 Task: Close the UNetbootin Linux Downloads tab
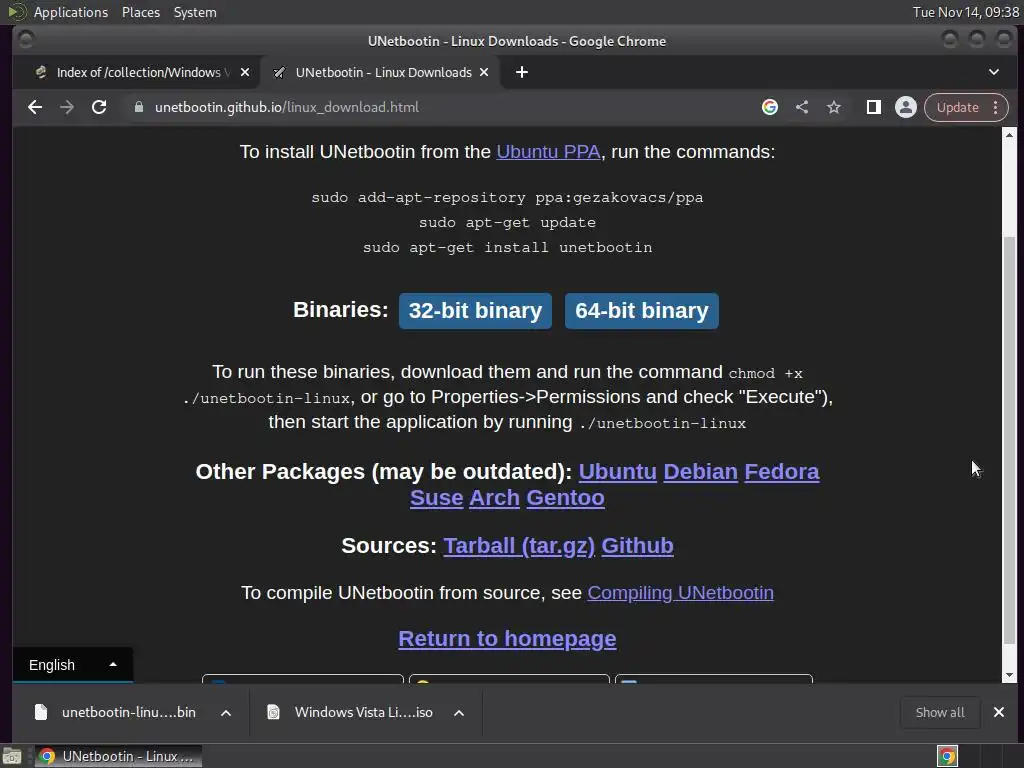[x=484, y=72]
